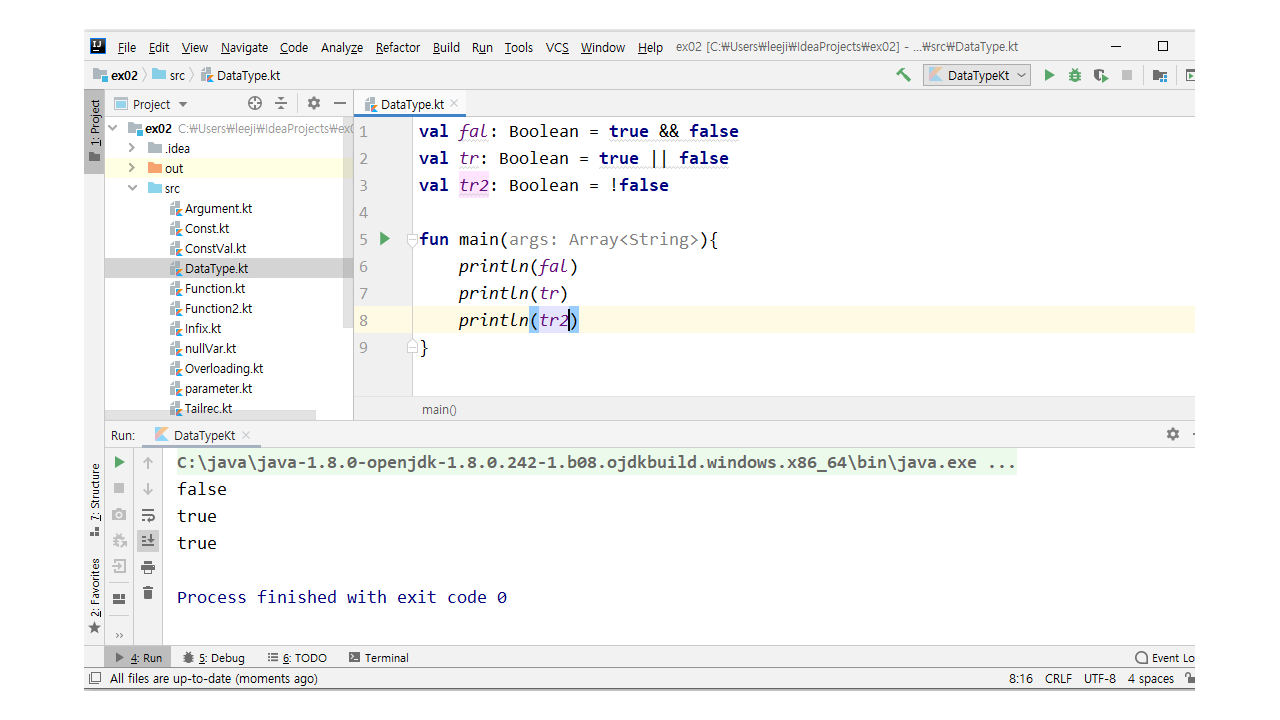Open the DataTypeKt run configuration dropdown
The width and height of the screenshot is (1280, 720).
coord(977,75)
